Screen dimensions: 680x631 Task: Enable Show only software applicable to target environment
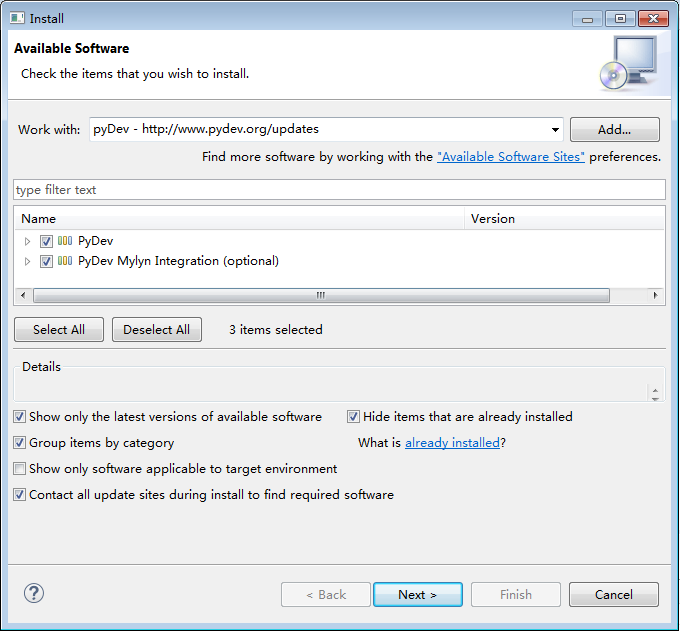[x=19, y=469]
